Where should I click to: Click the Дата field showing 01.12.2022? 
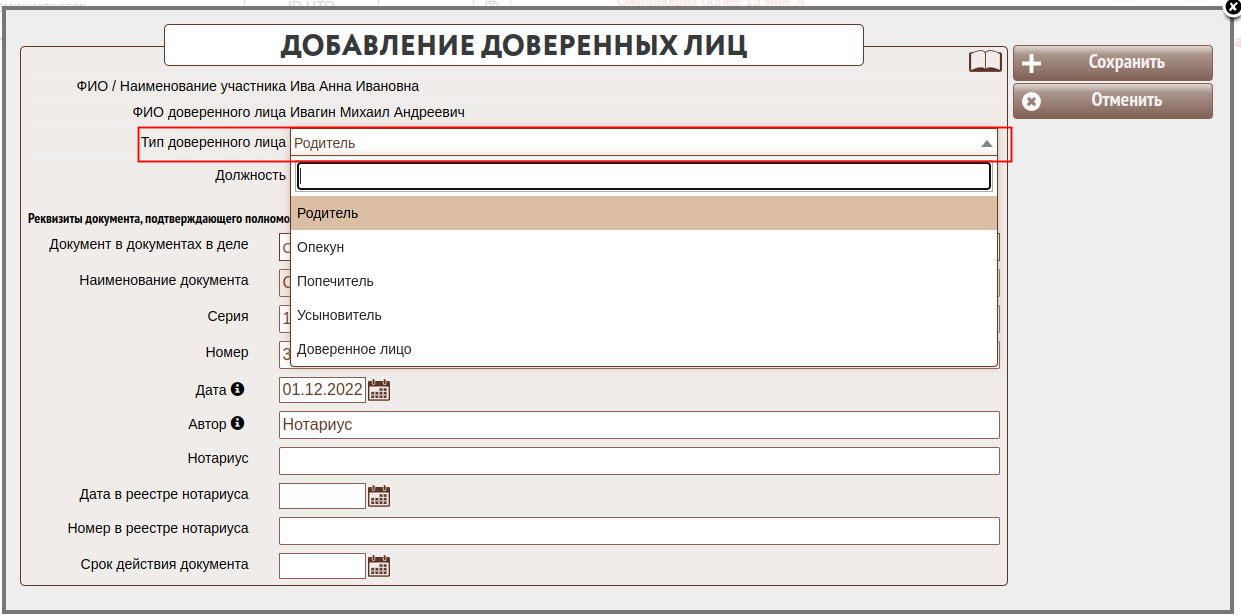pyautogui.click(x=322, y=390)
